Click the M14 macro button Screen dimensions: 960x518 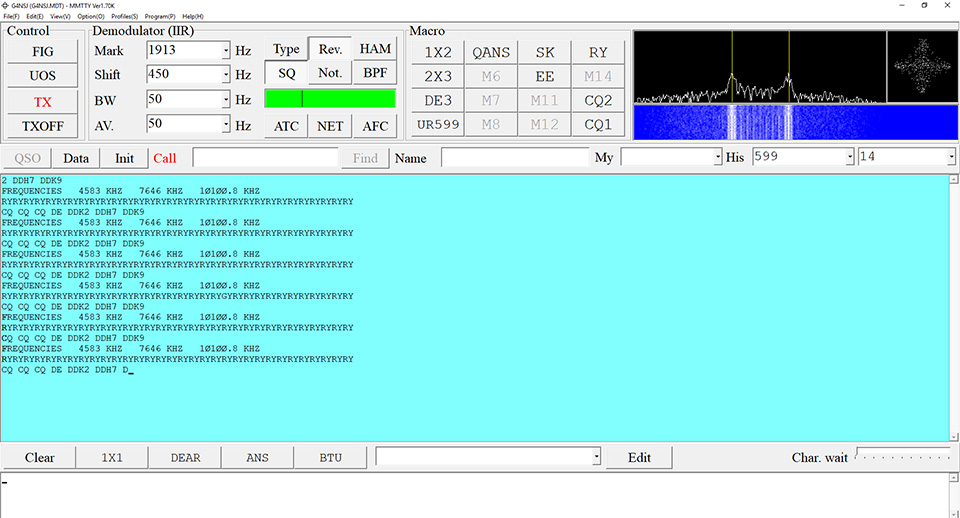tap(598, 77)
